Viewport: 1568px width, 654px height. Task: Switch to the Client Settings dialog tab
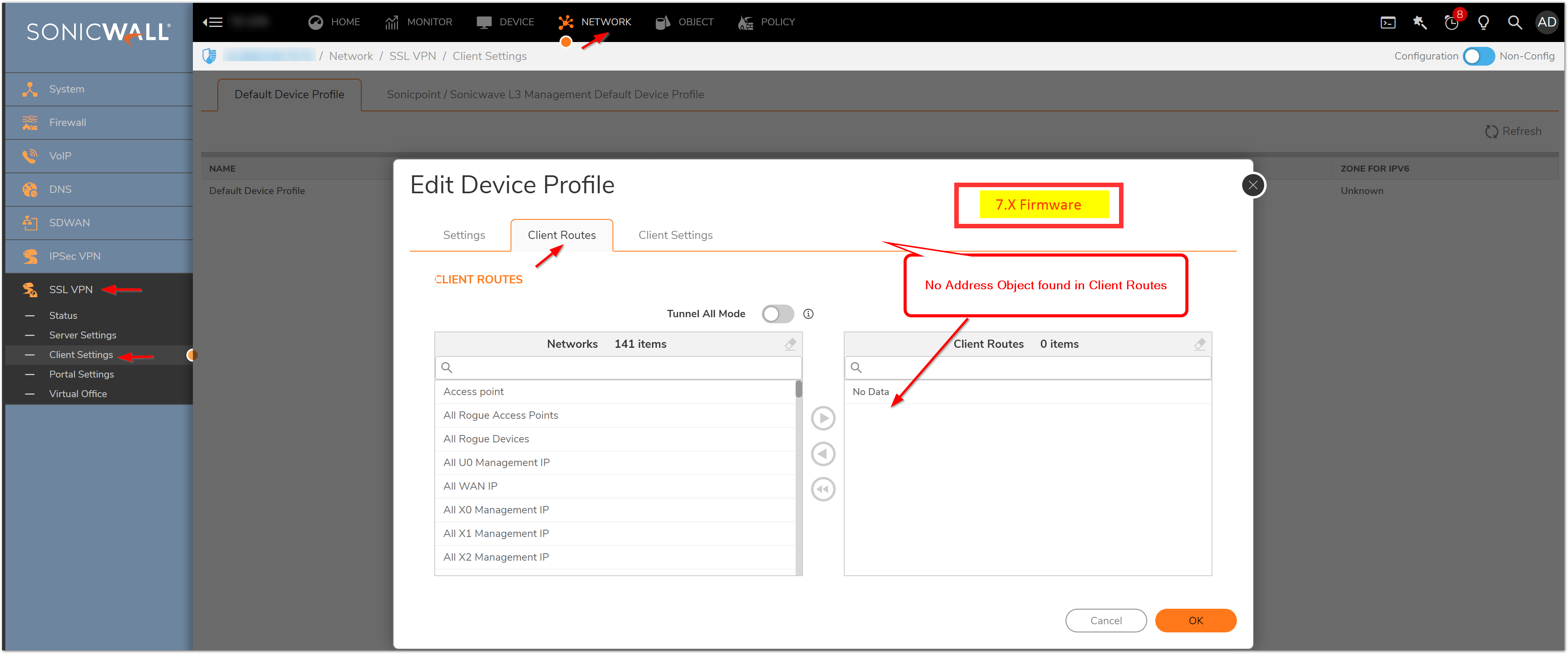675,235
